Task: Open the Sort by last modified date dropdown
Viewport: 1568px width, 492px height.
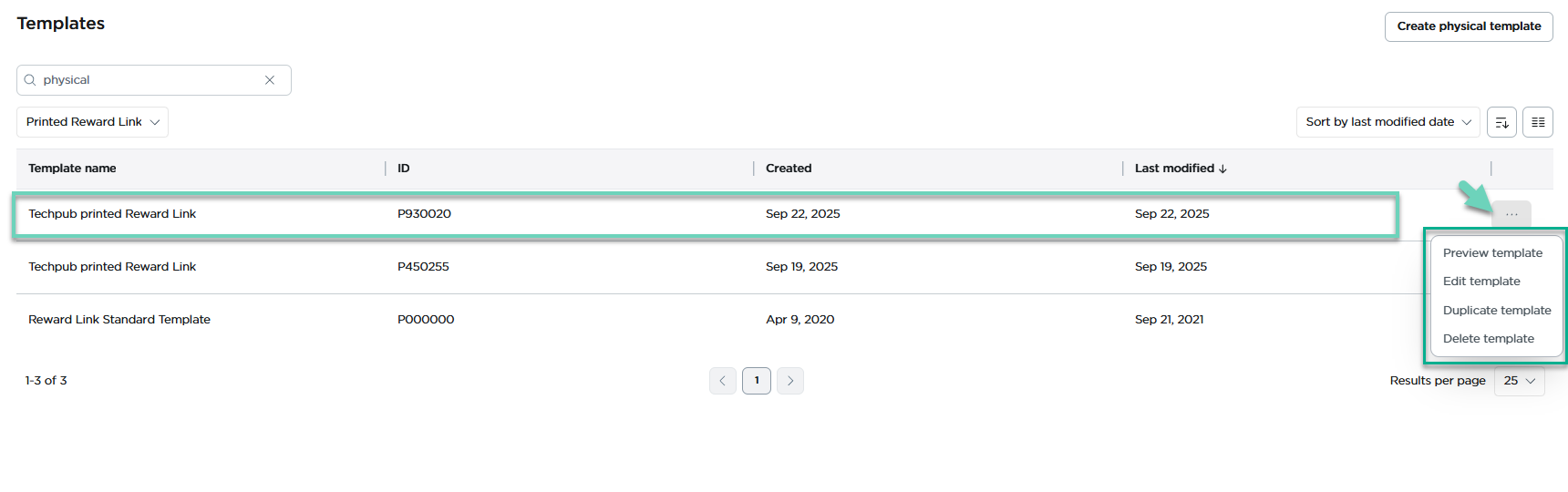Action: click(1387, 122)
